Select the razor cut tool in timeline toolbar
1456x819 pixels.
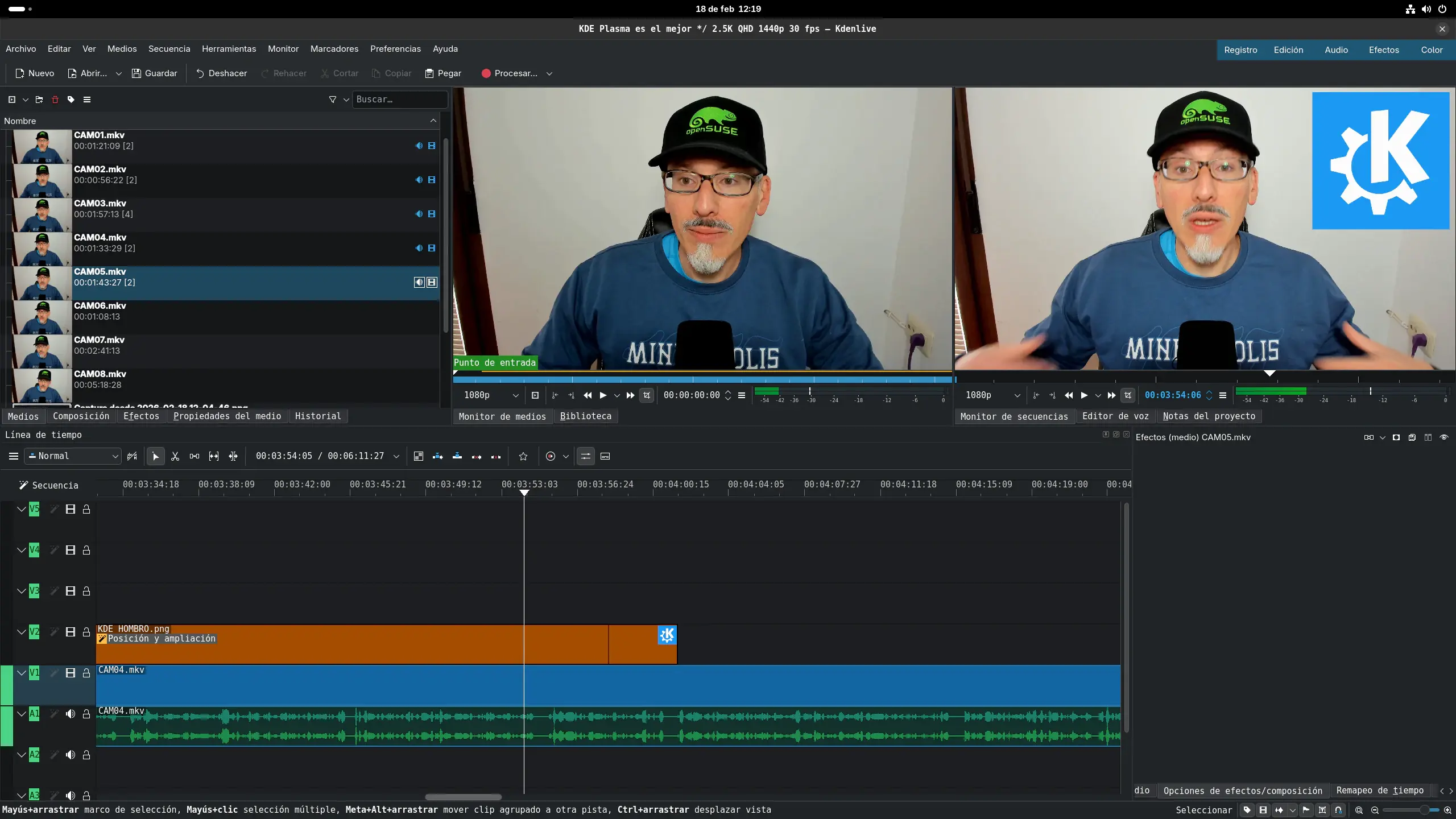(x=175, y=456)
